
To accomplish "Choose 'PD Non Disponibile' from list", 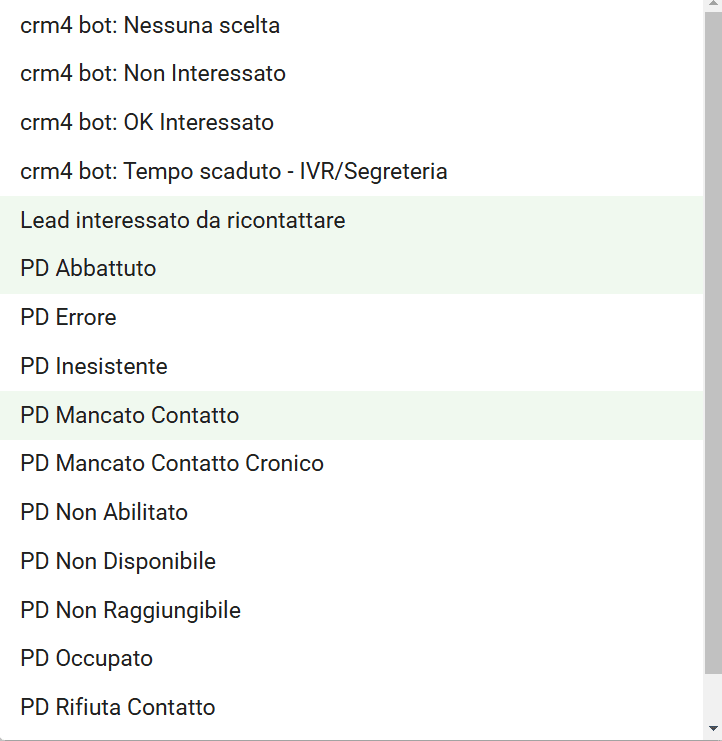I will pos(352,561).
